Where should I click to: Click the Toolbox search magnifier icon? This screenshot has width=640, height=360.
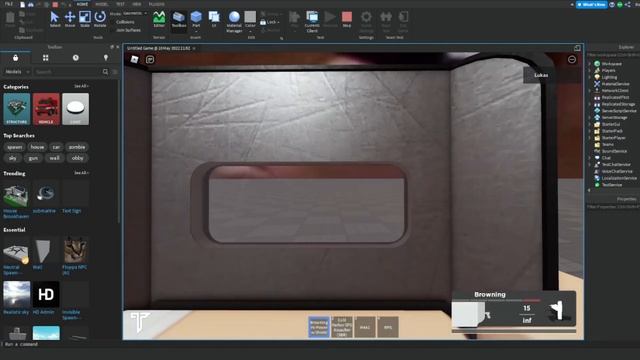[105, 72]
